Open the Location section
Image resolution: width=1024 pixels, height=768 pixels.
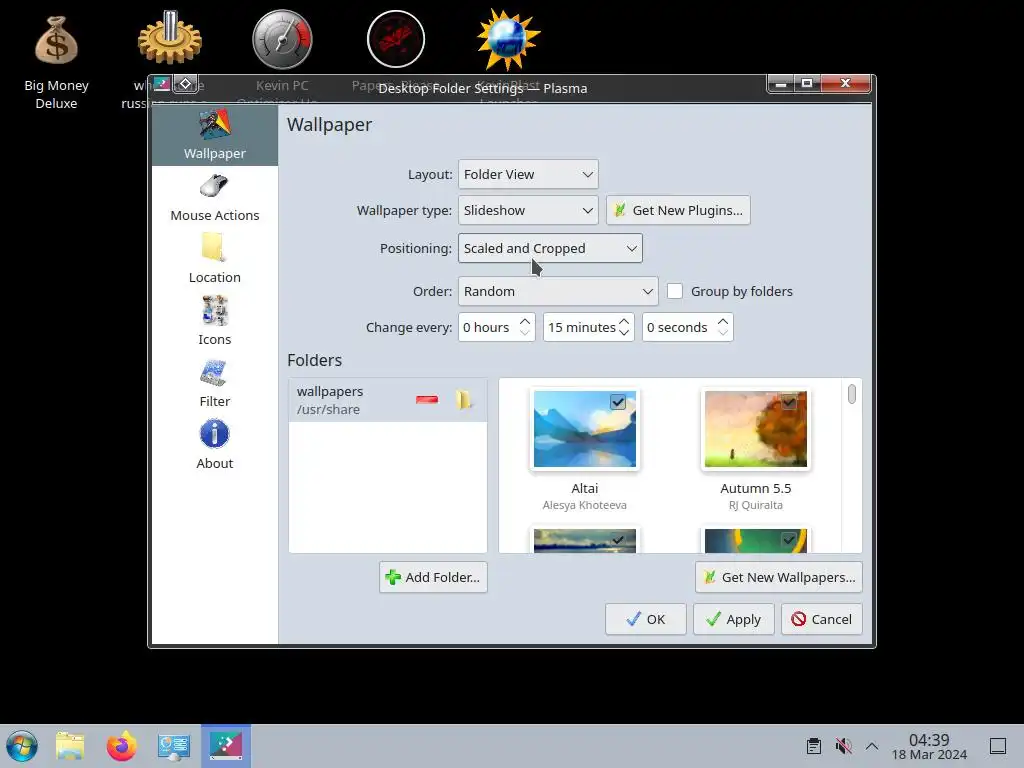[215, 260]
